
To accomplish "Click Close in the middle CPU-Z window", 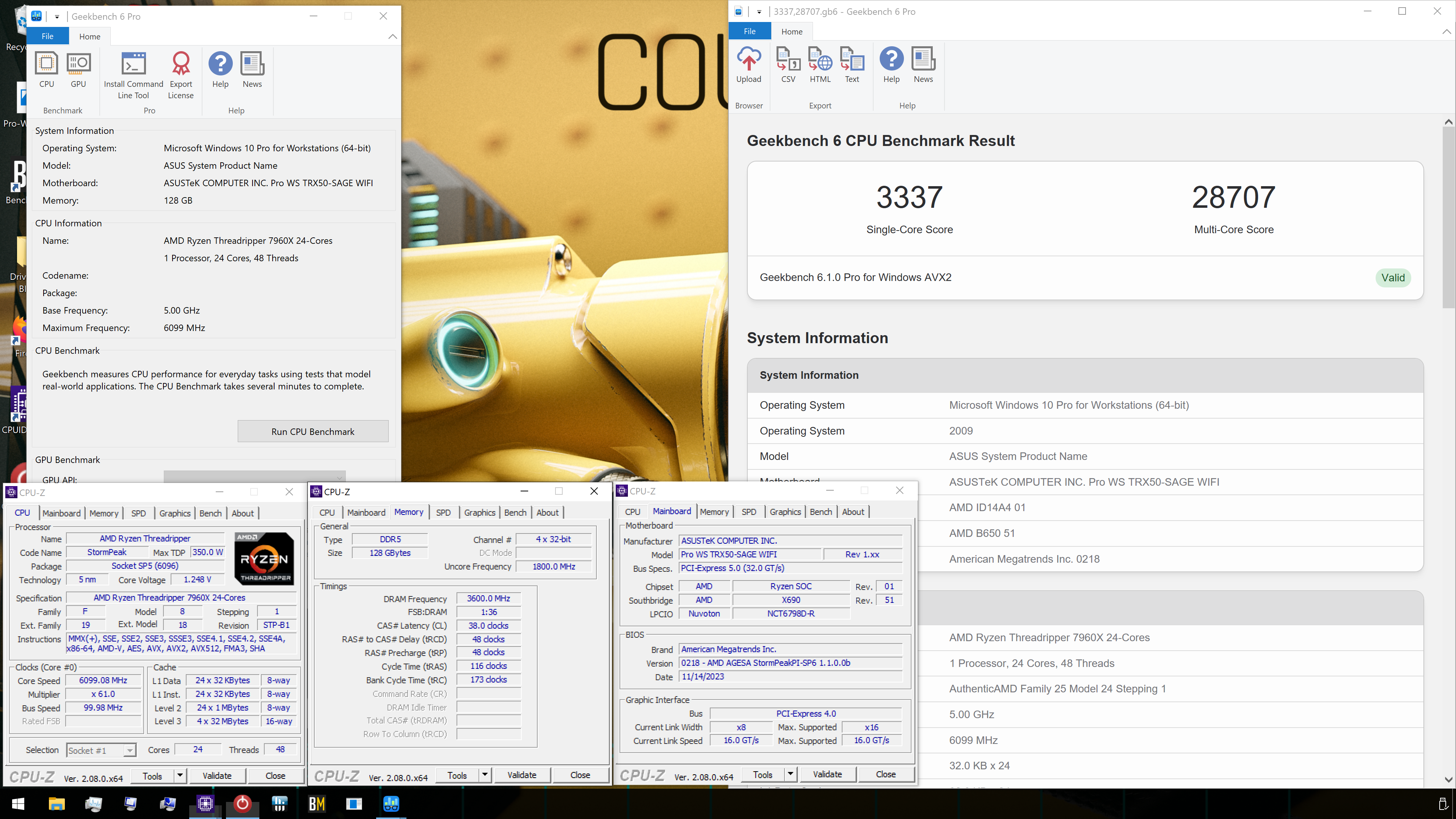I will point(580,775).
